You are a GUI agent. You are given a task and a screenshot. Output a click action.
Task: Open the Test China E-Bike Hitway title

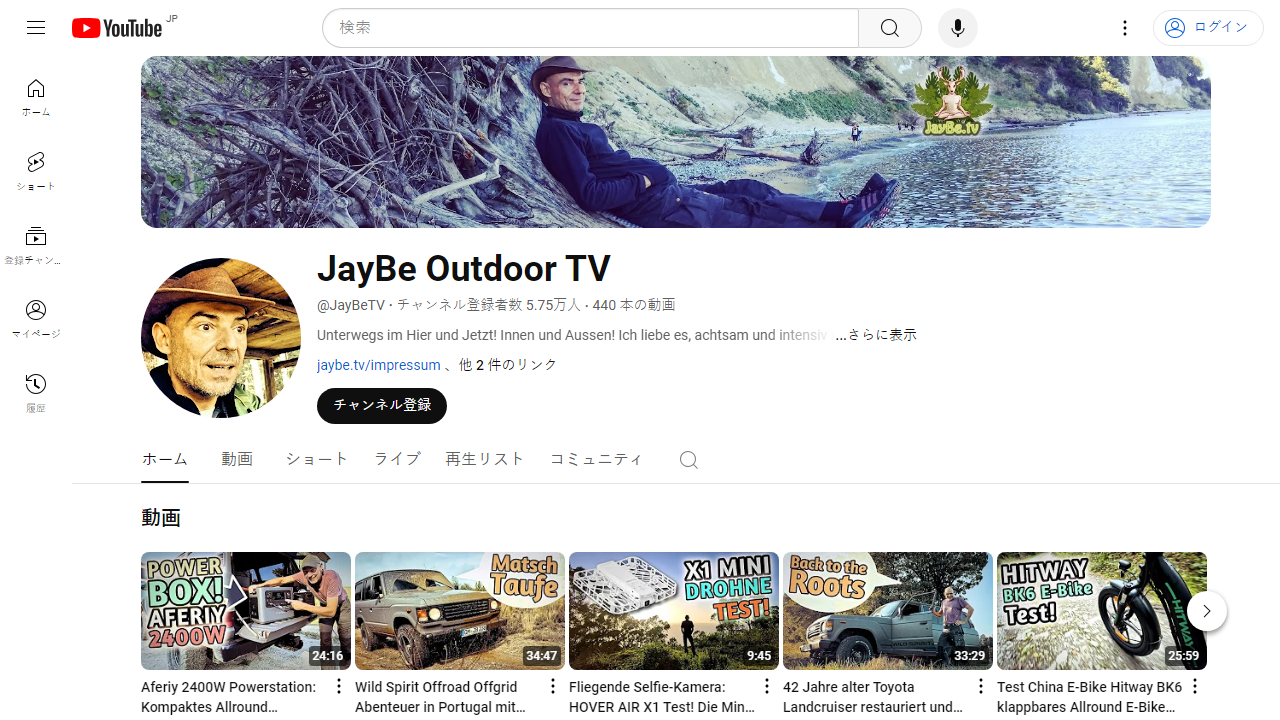[1088, 697]
